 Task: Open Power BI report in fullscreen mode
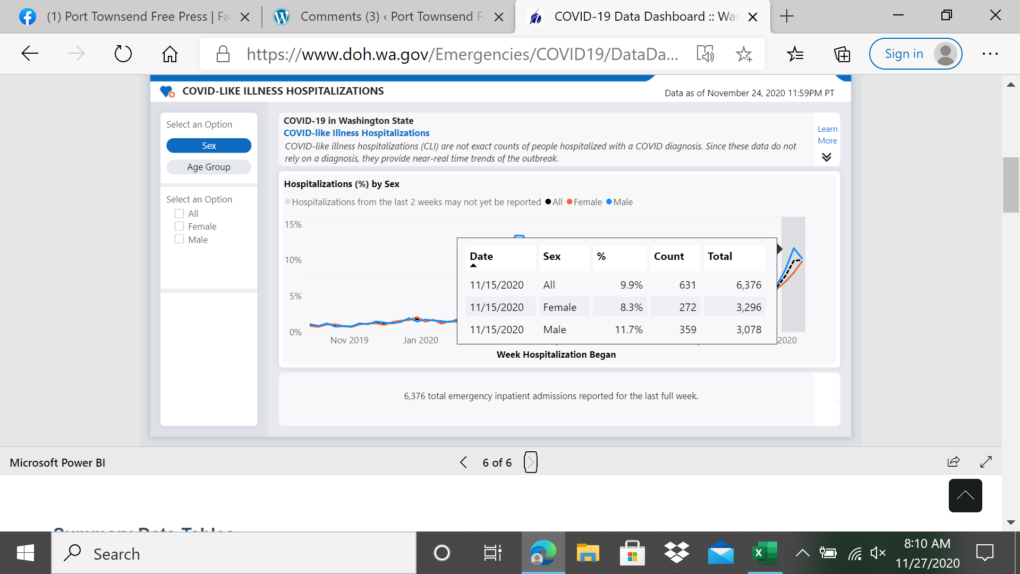986,462
